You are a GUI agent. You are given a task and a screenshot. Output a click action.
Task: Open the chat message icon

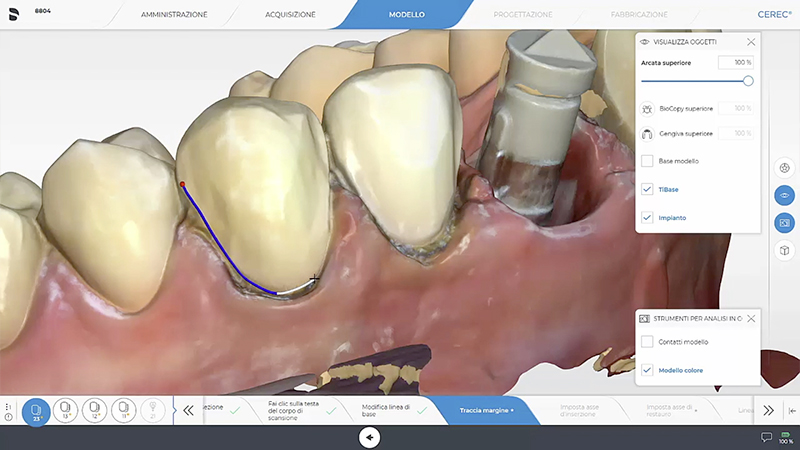click(x=767, y=437)
